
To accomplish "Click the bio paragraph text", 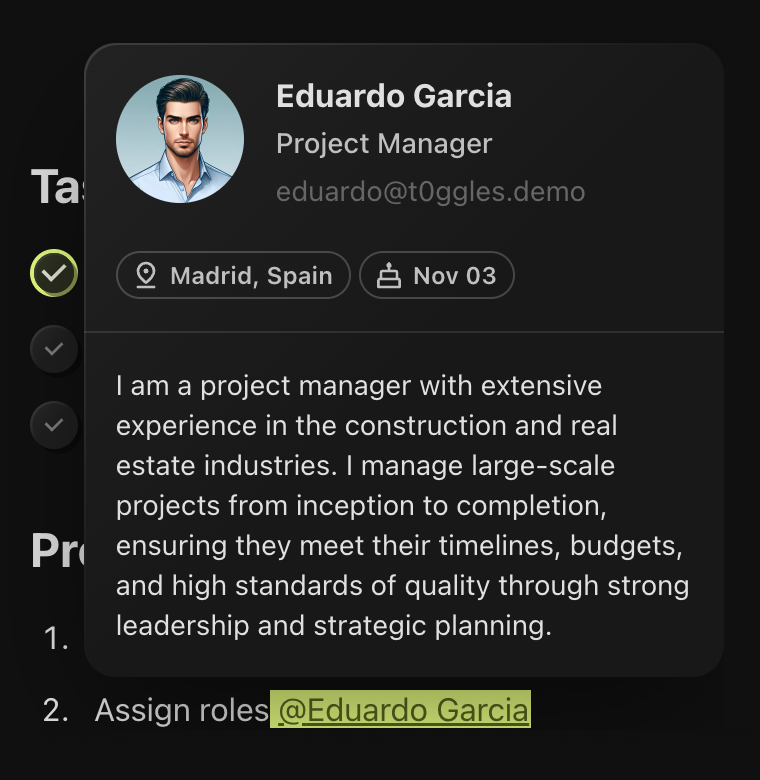I will coord(400,505).
